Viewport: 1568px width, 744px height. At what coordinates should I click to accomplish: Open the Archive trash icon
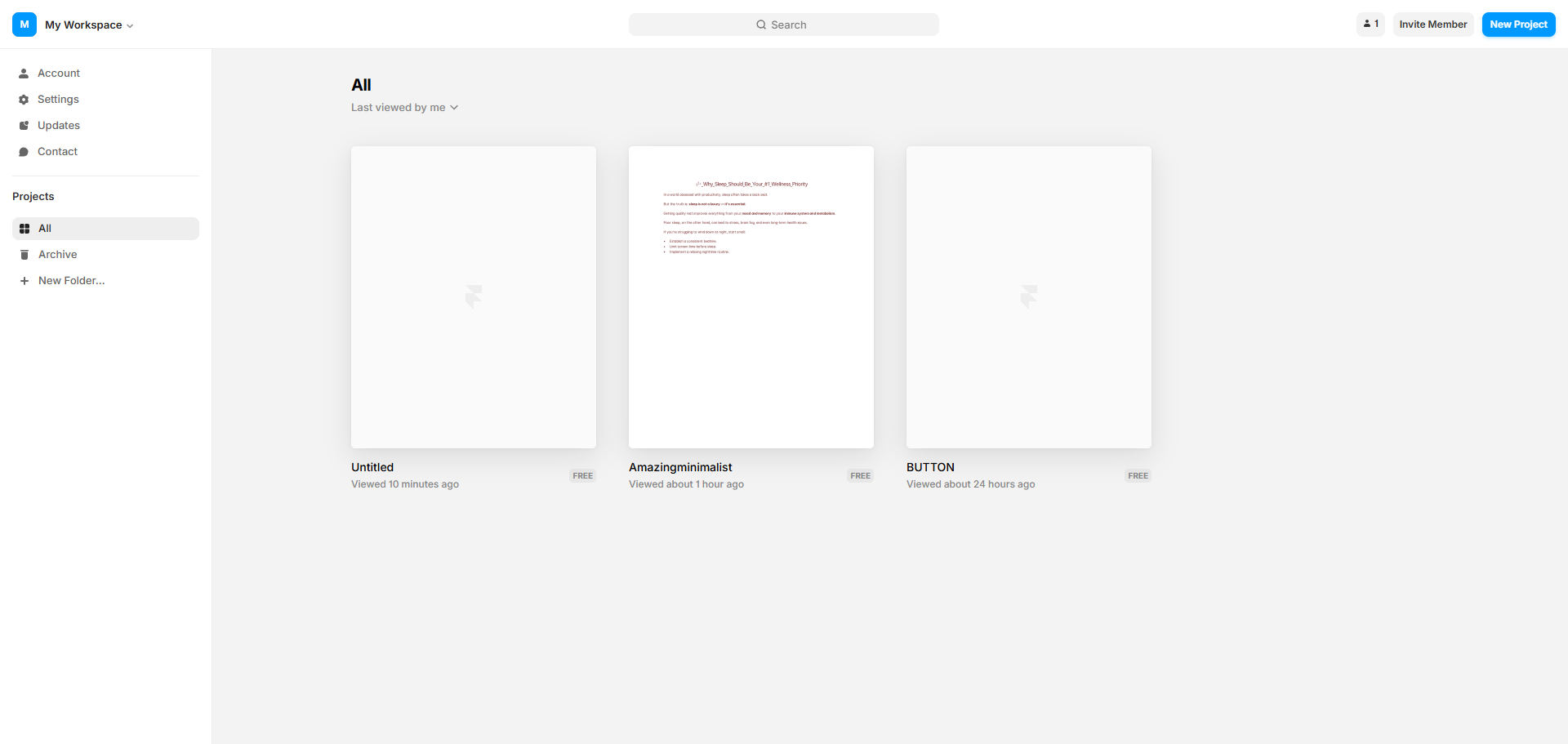[24, 255]
